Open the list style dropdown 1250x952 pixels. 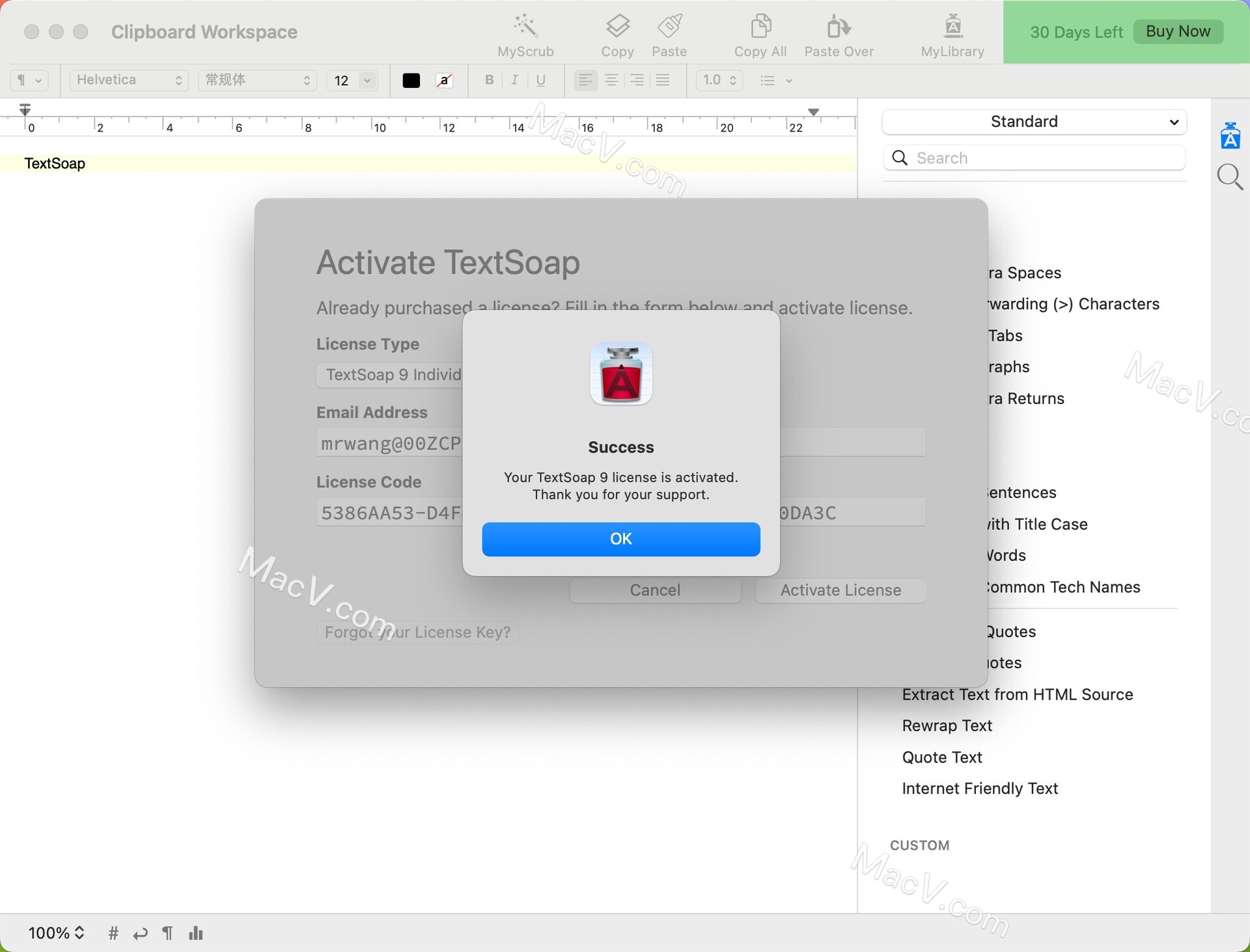click(776, 81)
